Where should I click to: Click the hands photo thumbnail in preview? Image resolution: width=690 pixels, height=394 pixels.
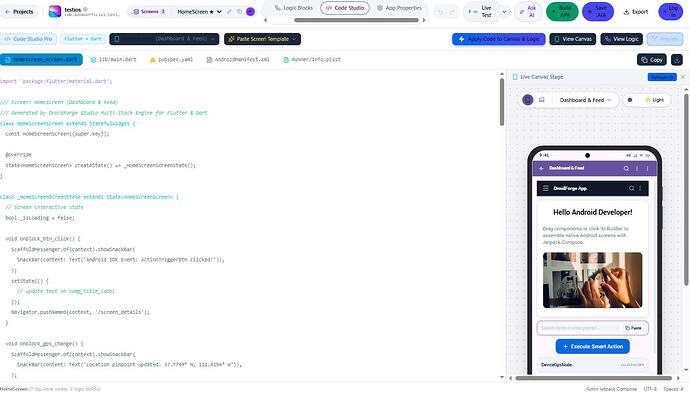click(x=592, y=280)
